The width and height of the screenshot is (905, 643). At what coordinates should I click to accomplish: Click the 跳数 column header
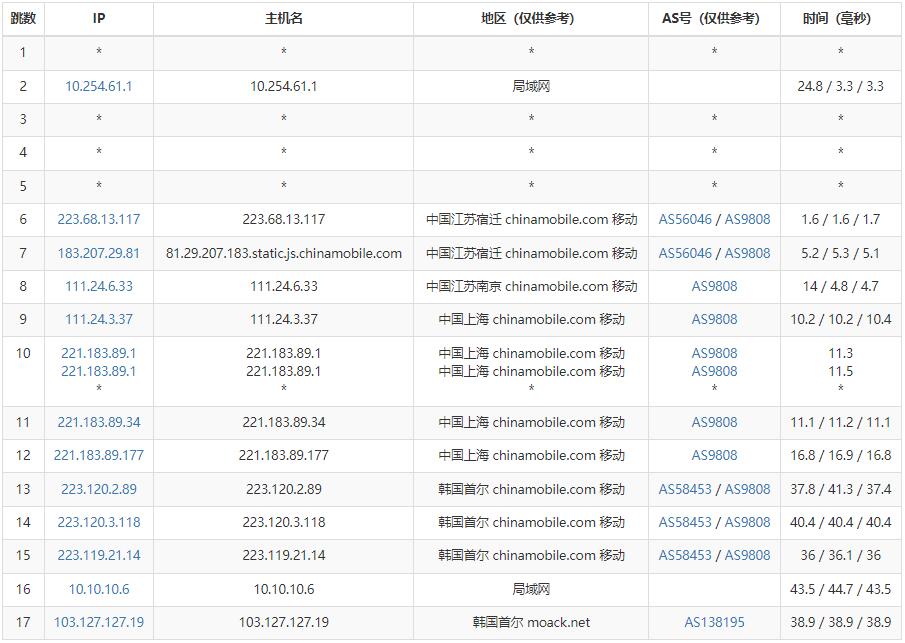tap(23, 18)
